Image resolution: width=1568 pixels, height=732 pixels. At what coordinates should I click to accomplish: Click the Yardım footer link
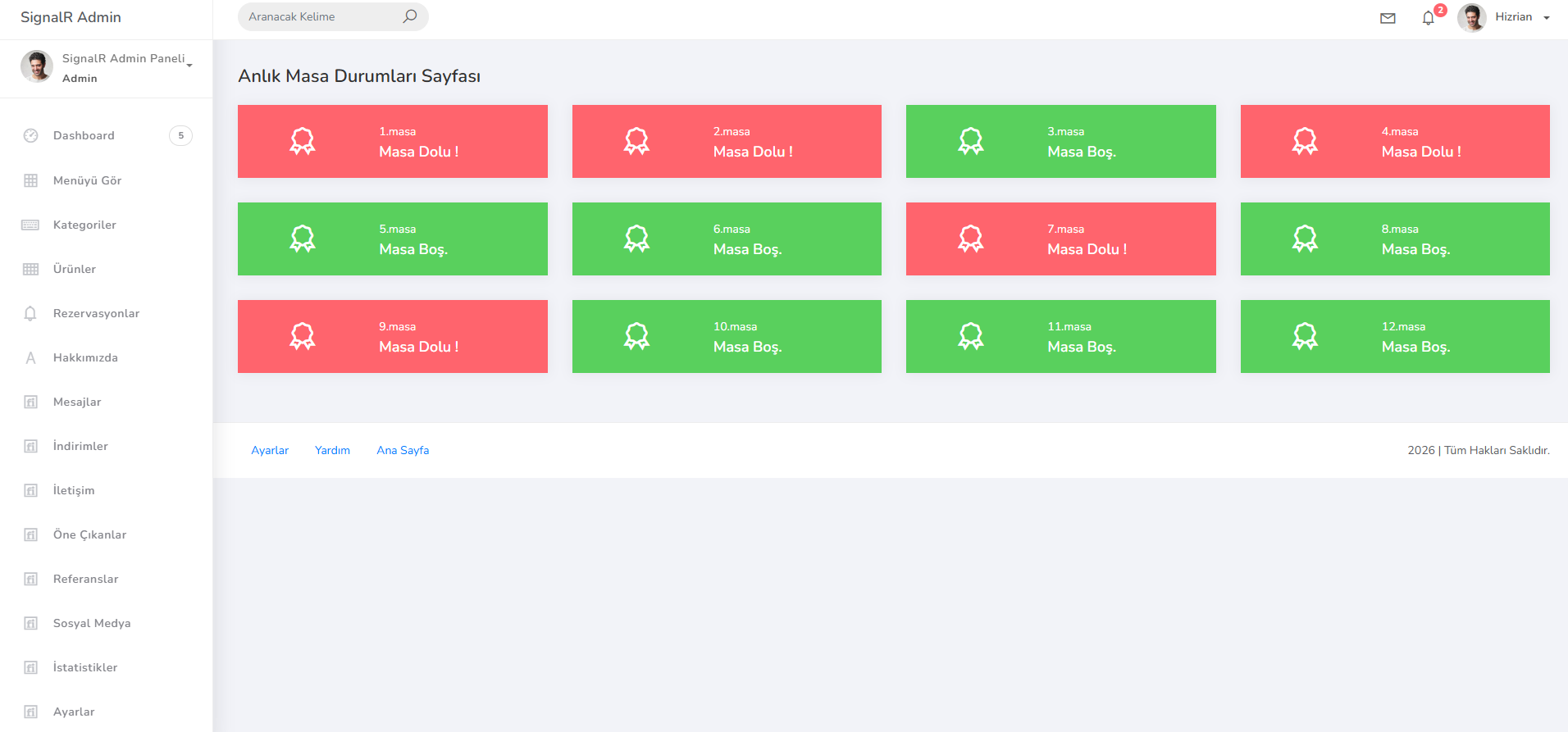332,450
